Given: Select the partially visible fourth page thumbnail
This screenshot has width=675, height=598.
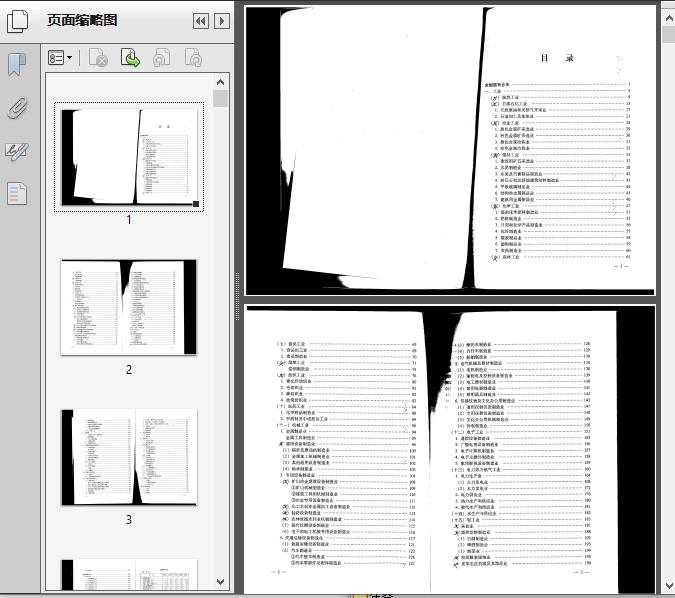Looking at the screenshot, I should pos(129,575).
